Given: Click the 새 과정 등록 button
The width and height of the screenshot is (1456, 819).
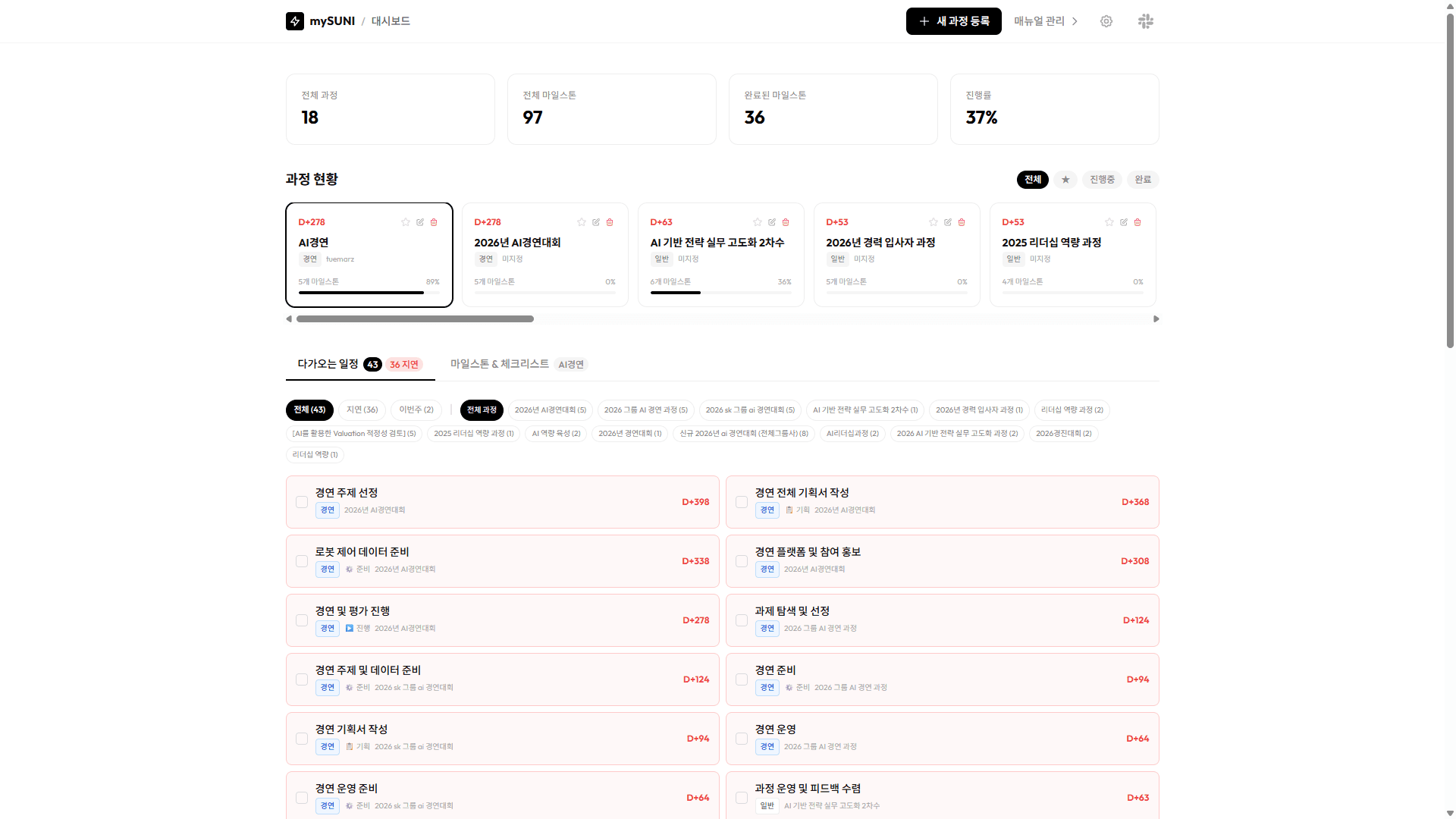Looking at the screenshot, I should [x=954, y=21].
